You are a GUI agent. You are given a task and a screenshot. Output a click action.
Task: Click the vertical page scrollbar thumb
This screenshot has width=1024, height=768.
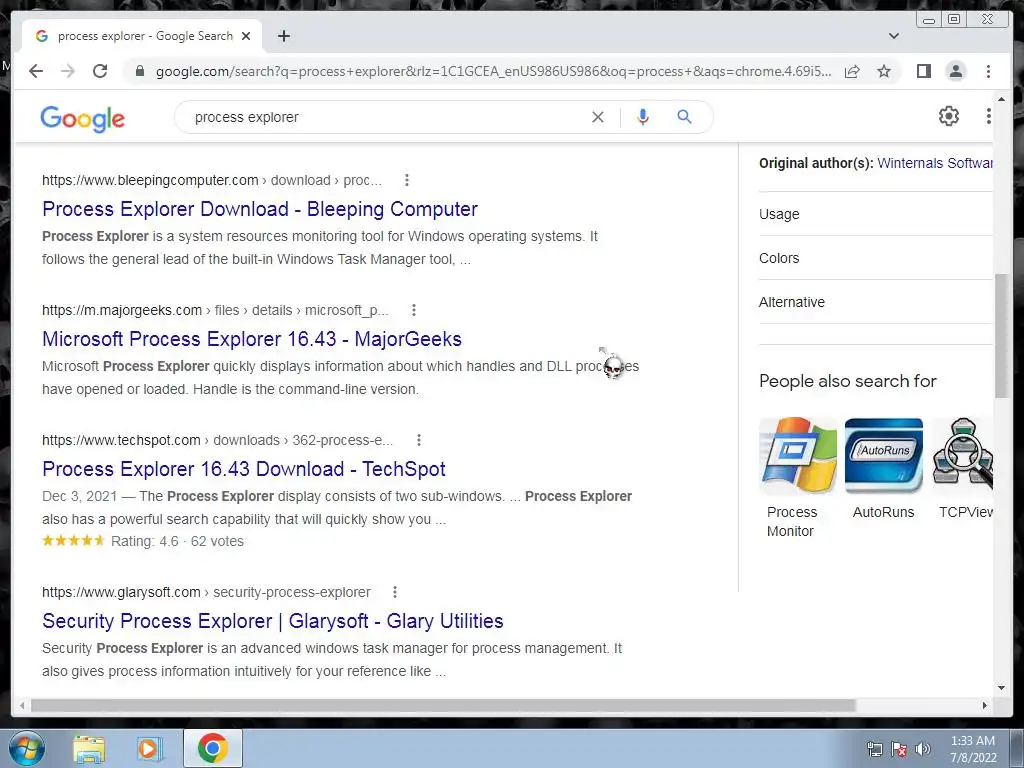pos(1000,336)
